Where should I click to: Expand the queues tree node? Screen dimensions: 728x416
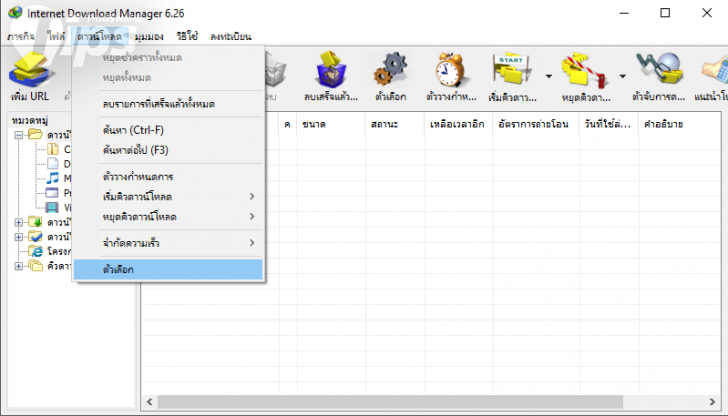point(19,266)
